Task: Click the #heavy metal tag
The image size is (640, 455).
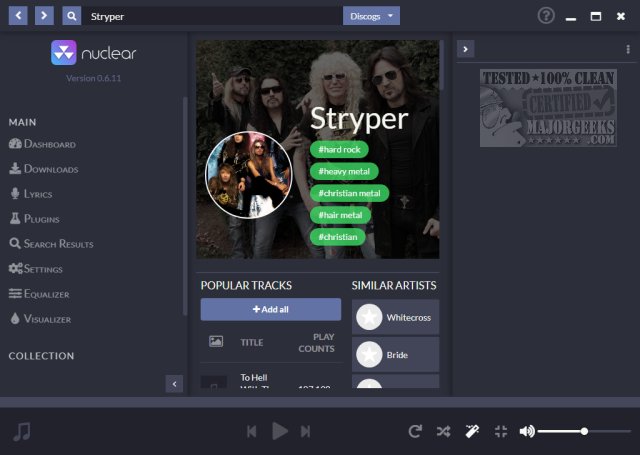Action: click(344, 171)
